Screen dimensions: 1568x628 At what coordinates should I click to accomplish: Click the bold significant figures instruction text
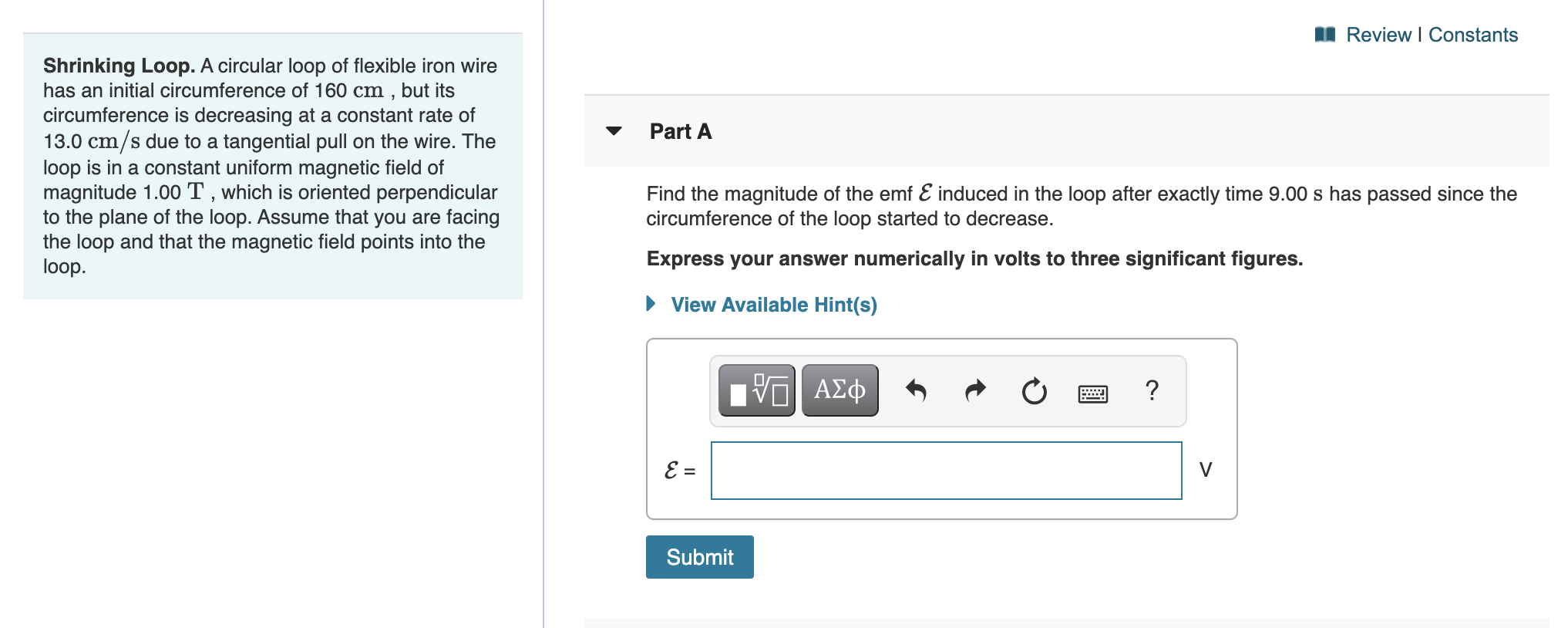pos(974,258)
